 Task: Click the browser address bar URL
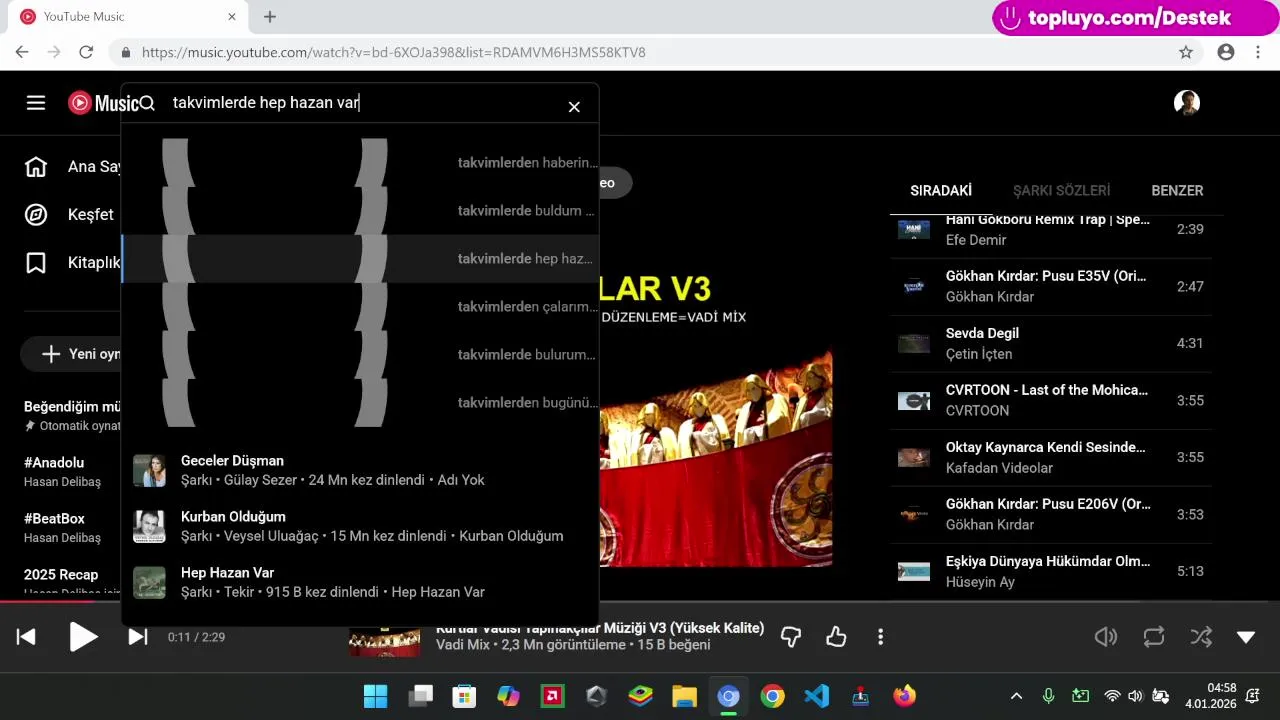point(394,52)
